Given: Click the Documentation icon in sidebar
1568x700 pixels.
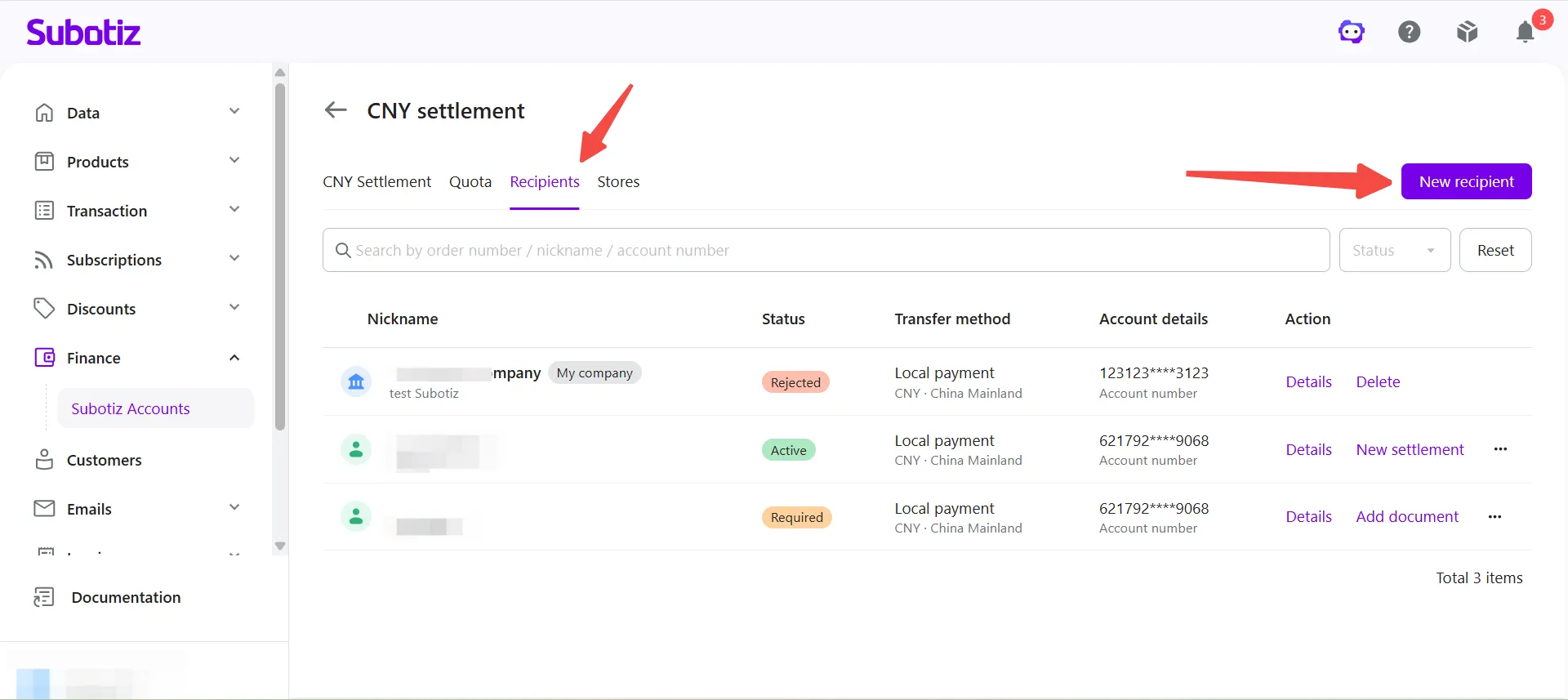Looking at the screenshot, I should click(x=44, y=597).
